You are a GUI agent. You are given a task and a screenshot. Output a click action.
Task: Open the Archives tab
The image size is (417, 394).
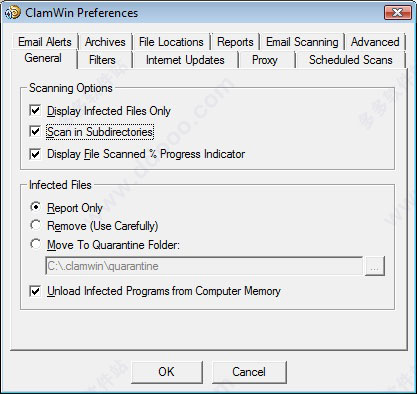click(x=105, y=42)
